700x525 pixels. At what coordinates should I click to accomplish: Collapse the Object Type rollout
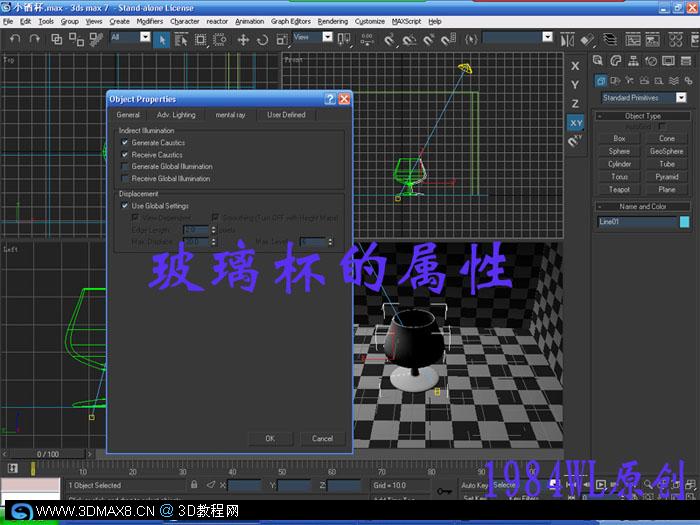tap(643, 116)
